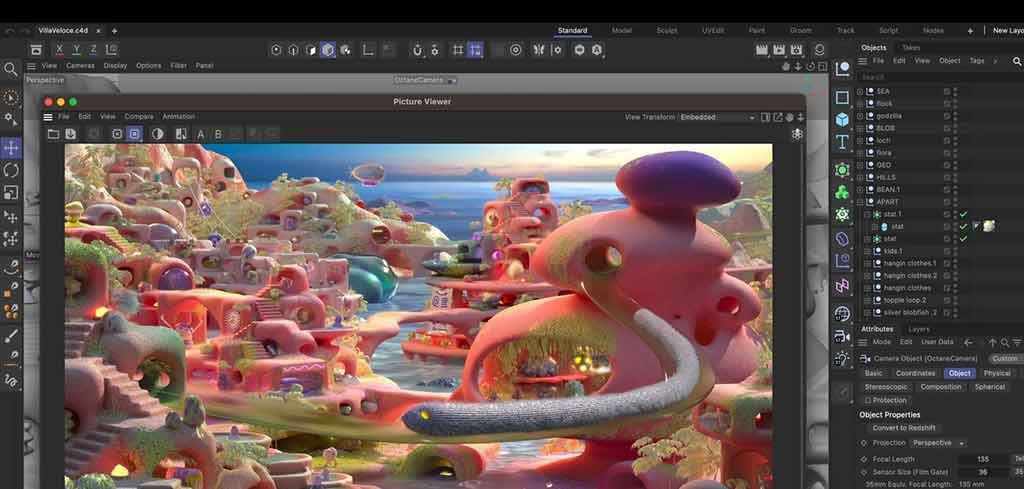Screen dimensions: 1024x489
Task: Select the Move tool in left toolbar
Action: [11, 148]
